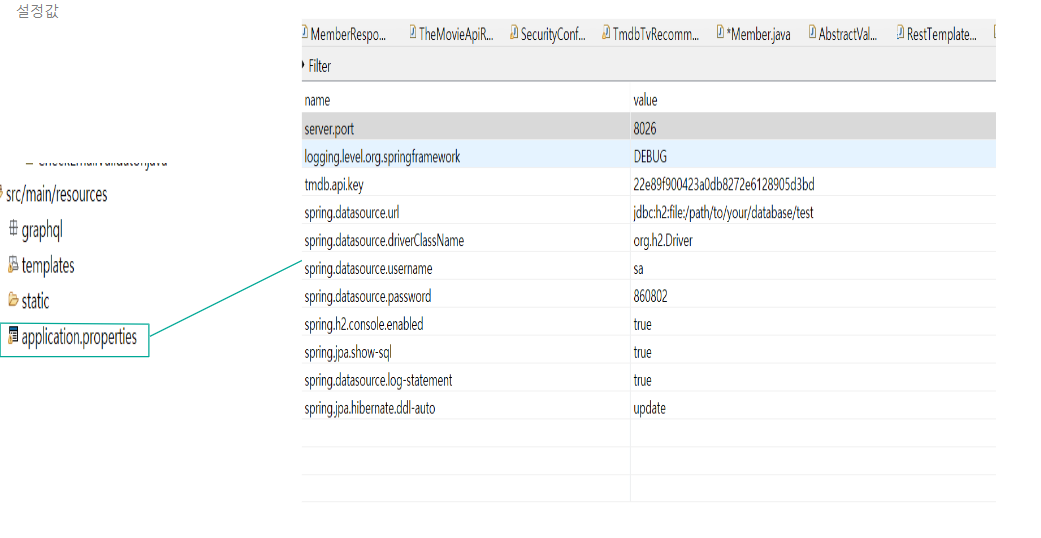Click the name column header
Screen dimensions: 1041x538
(317, 100)
